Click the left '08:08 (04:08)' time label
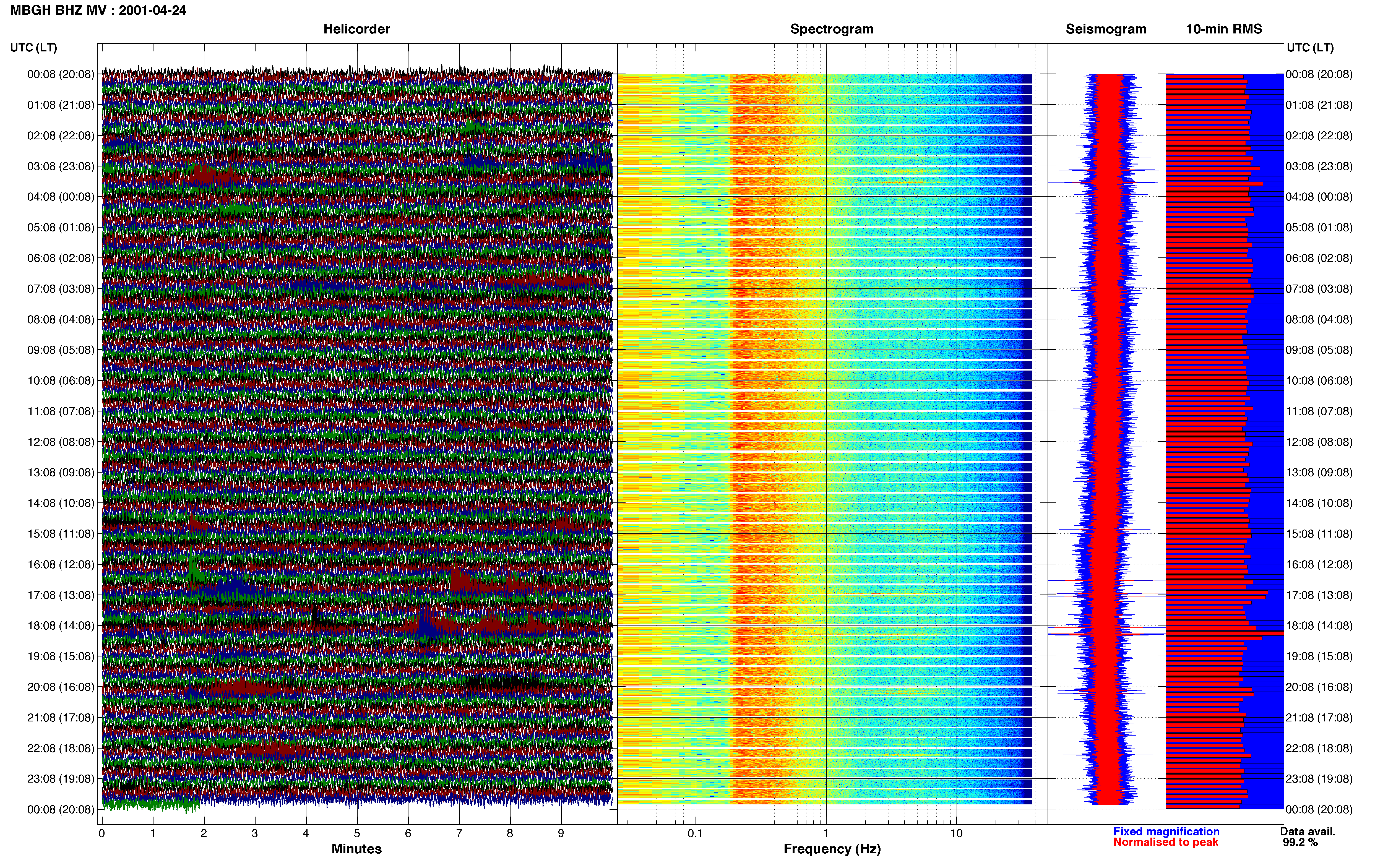Image resolution: width=1388 pixels, height=868 pixels. click(60, 319)
